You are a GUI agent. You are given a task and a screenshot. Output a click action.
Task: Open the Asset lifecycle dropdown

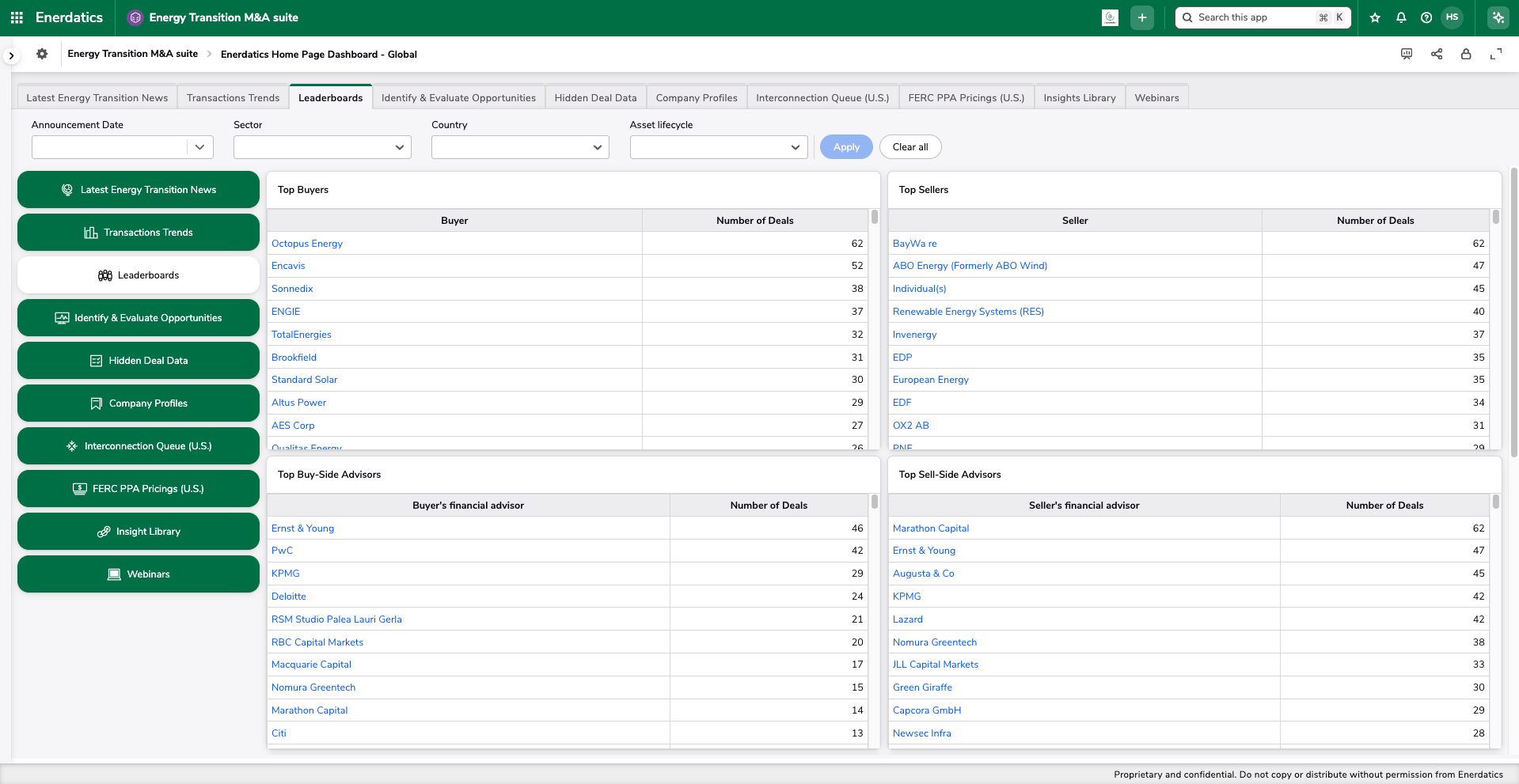[x=719, y=147]
